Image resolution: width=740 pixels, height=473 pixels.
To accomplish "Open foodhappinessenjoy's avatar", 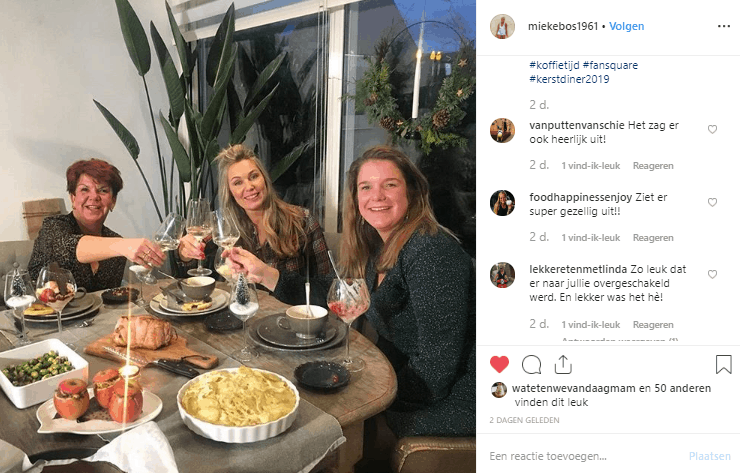I will point(502,203).
